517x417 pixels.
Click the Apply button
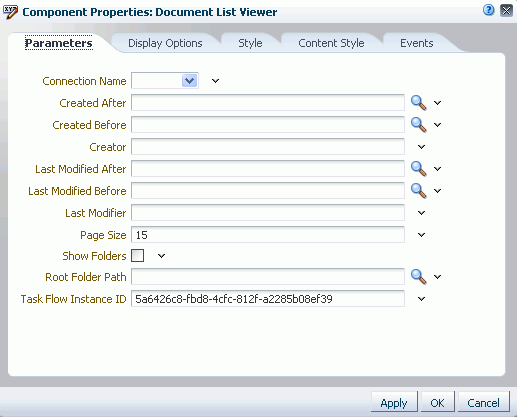[x=394, y=403]
